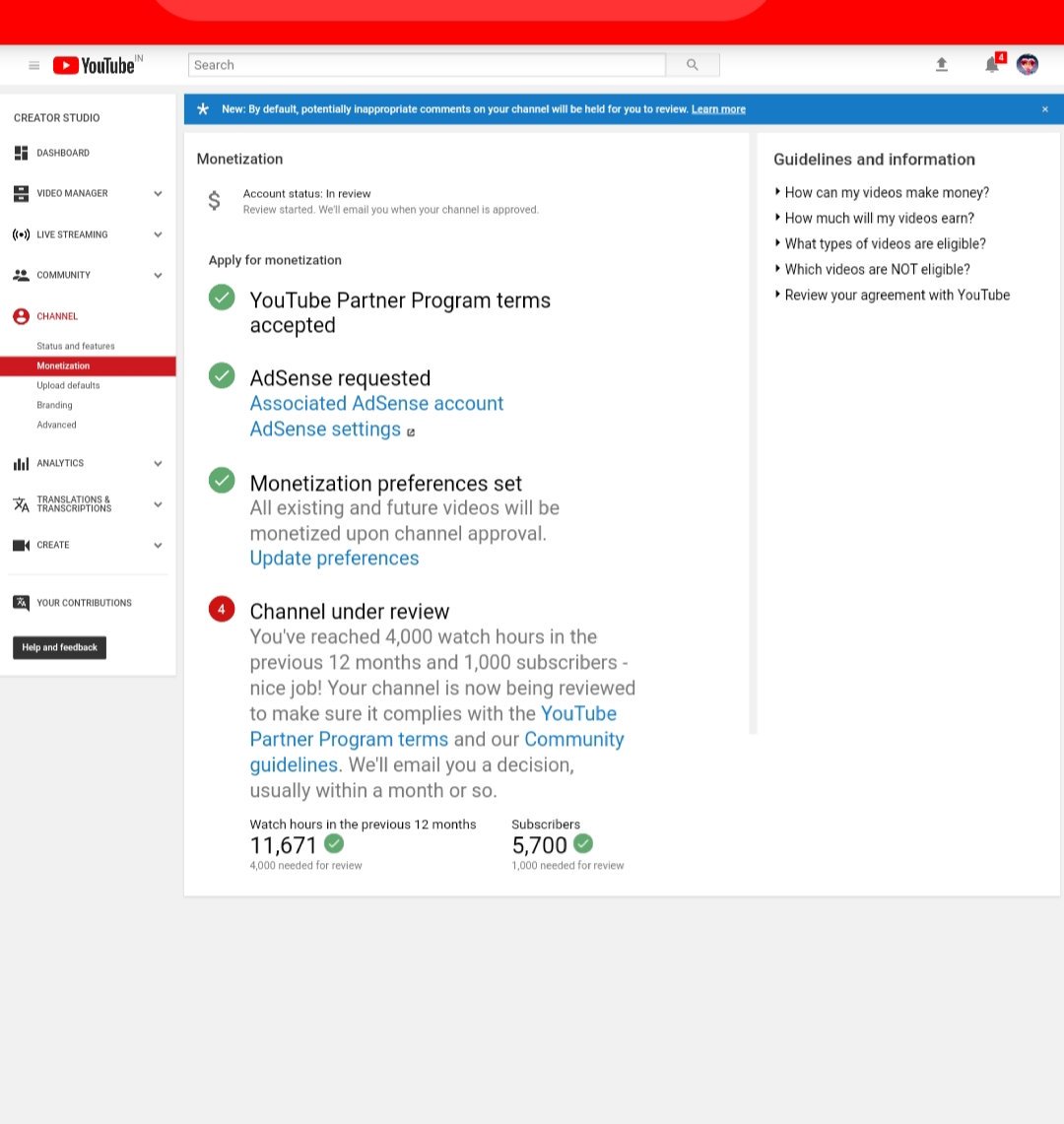Open the account avatar menu

[x=1028, y=64]
